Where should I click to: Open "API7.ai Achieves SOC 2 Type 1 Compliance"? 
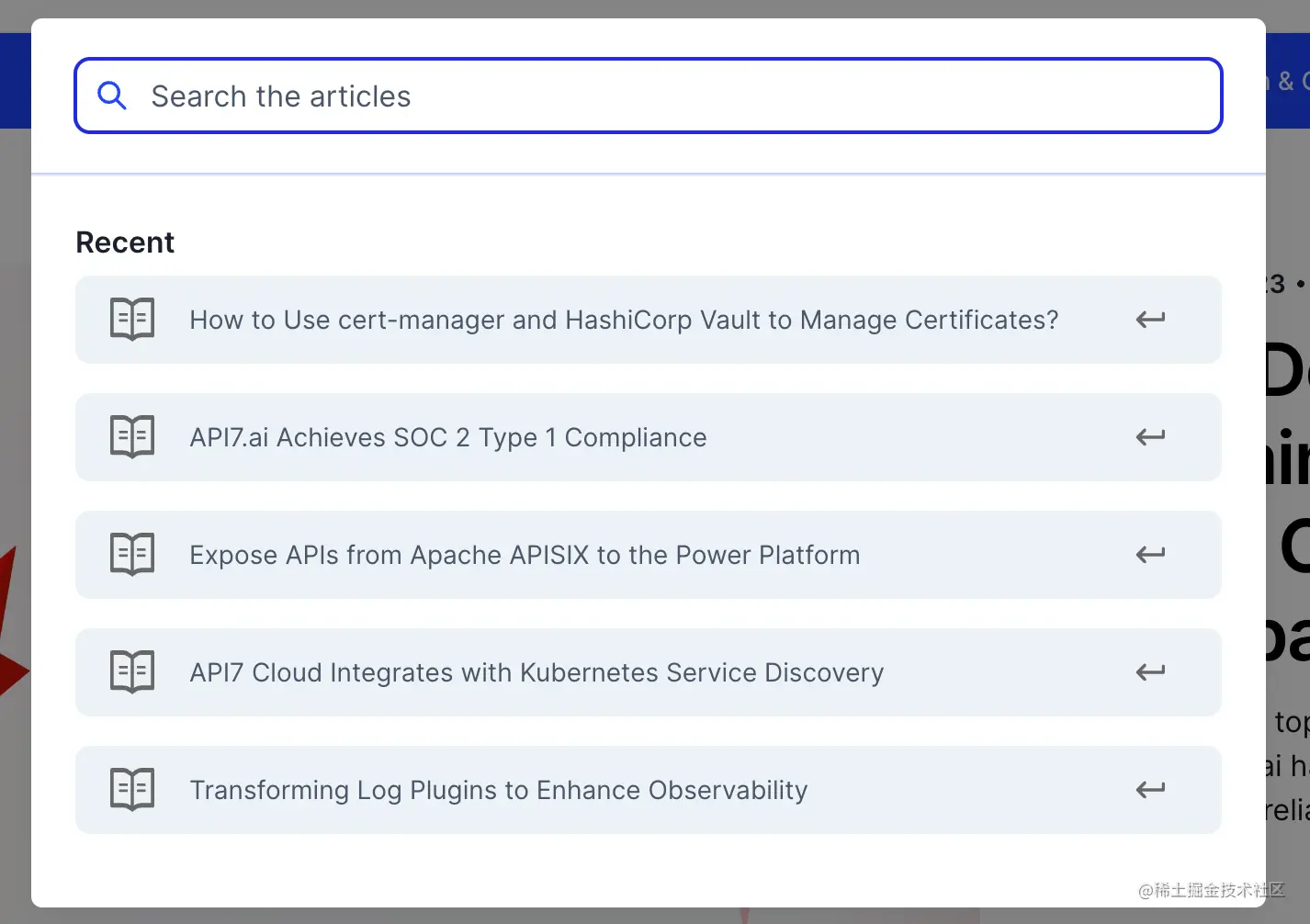point(649,437)
